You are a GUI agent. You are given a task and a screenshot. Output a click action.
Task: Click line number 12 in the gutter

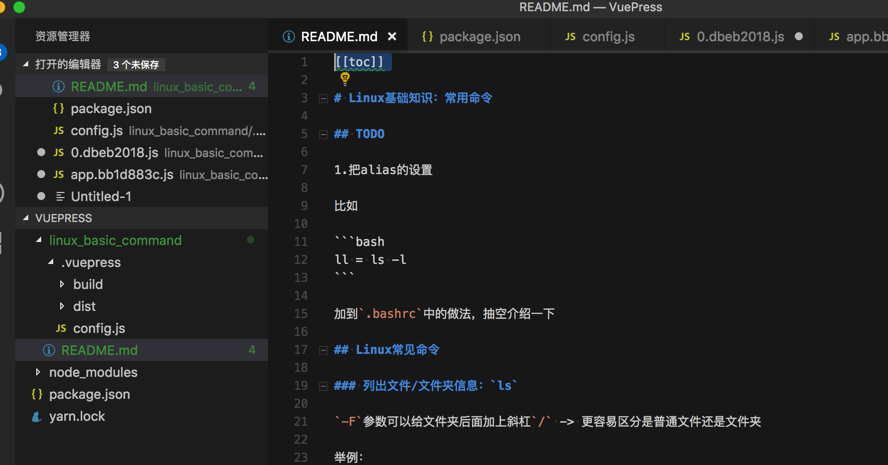pyautogui.click(x=301, y=260)
